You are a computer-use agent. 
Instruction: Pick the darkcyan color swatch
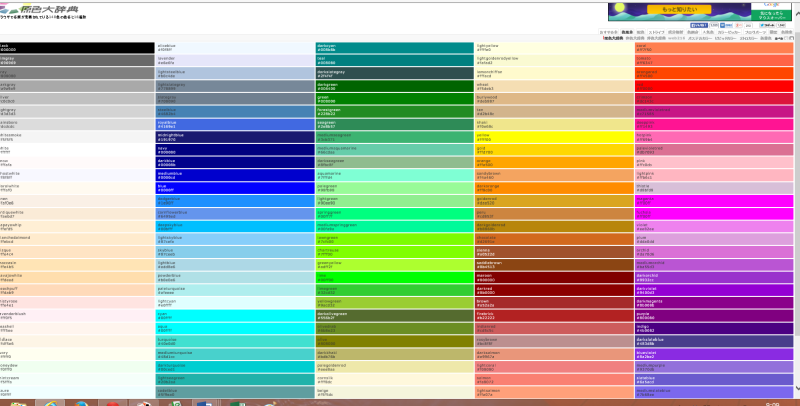tap(393, 47)
